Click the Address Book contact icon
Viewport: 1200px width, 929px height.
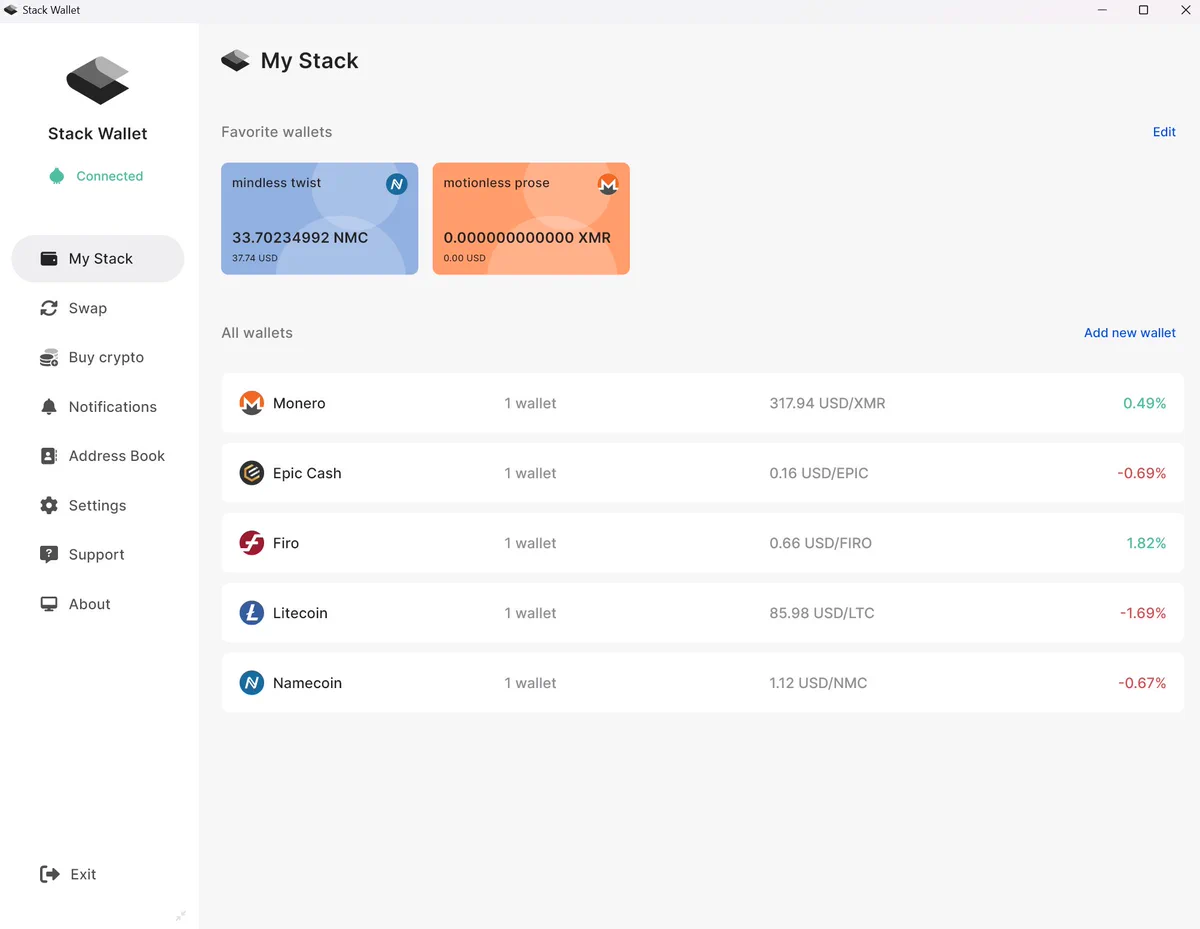[48, 456]
